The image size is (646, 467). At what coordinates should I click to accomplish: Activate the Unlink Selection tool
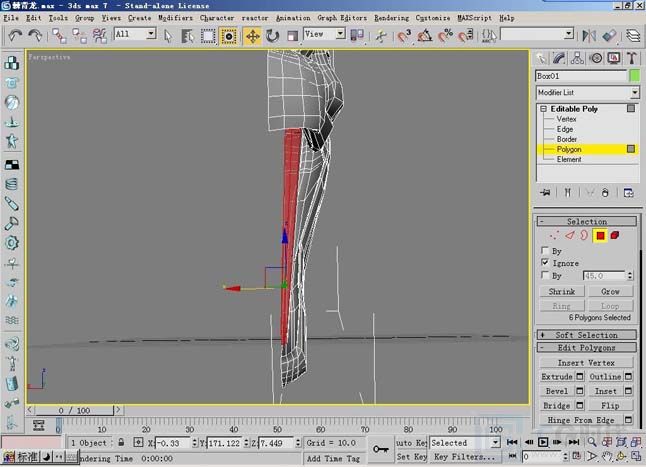coord(80,36)
